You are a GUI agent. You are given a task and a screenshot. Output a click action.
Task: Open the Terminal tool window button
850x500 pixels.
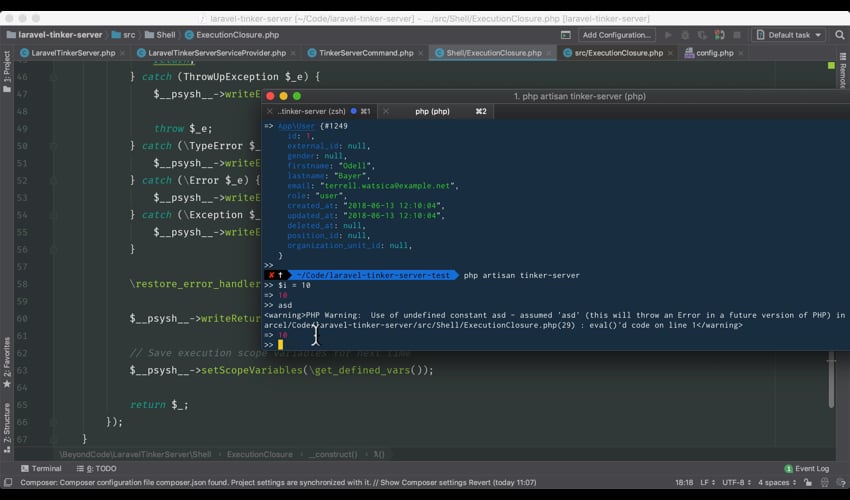coord(41,469)
